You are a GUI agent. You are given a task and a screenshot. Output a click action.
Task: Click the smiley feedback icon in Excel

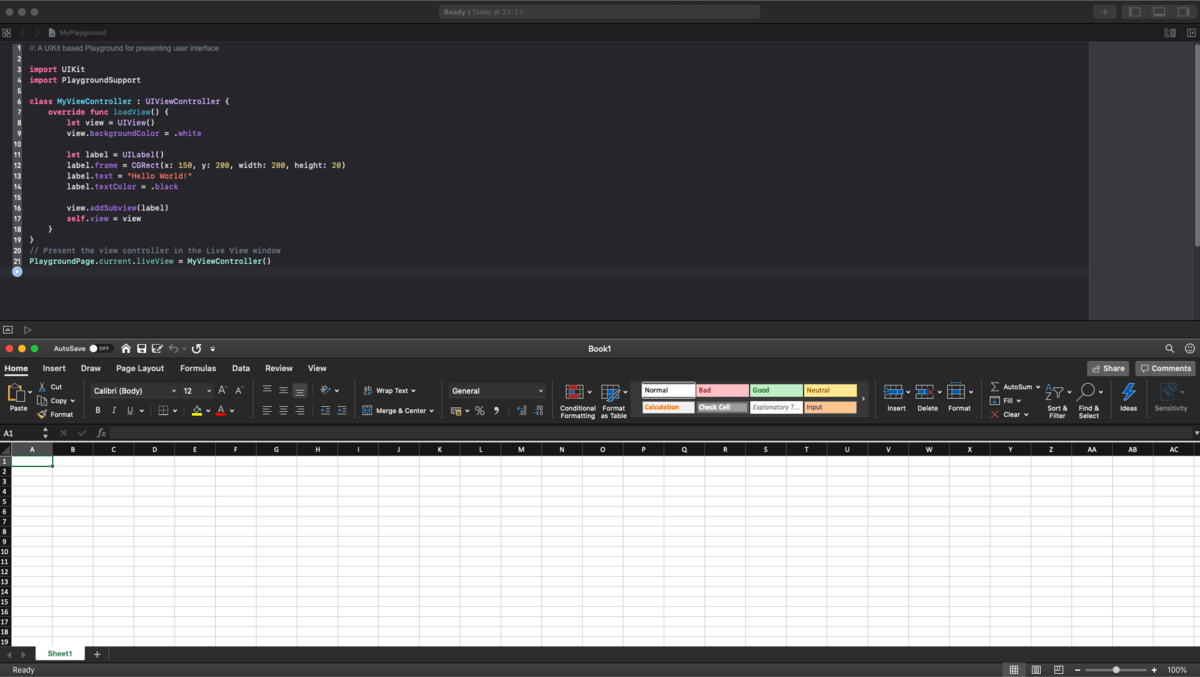1189,349
